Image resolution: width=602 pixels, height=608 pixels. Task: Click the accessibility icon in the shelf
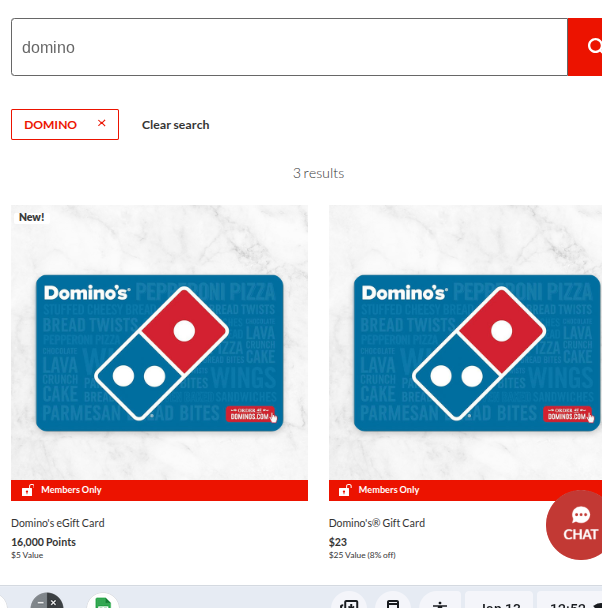(440, 602)
